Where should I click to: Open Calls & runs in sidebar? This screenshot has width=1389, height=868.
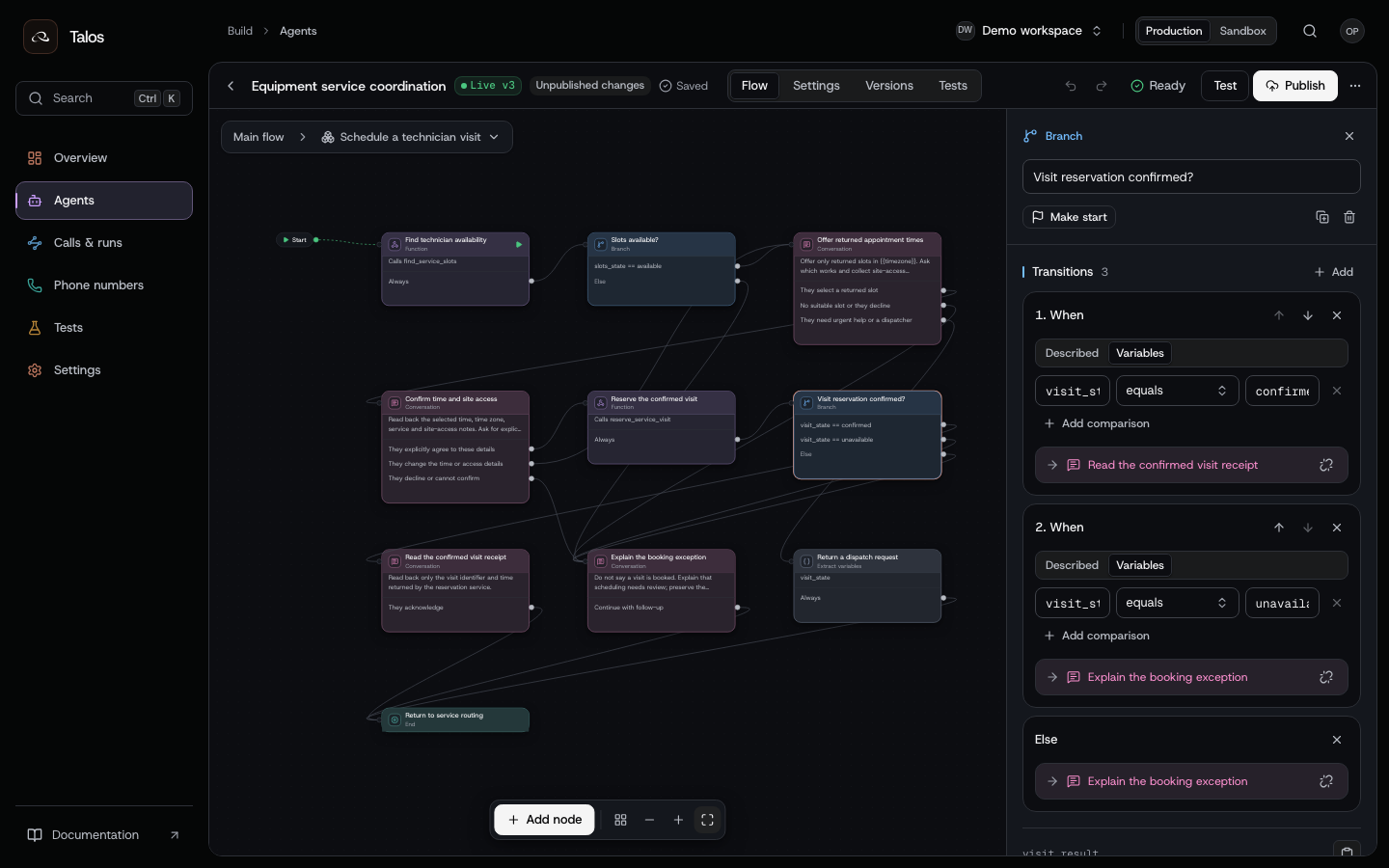coord(104,243)
